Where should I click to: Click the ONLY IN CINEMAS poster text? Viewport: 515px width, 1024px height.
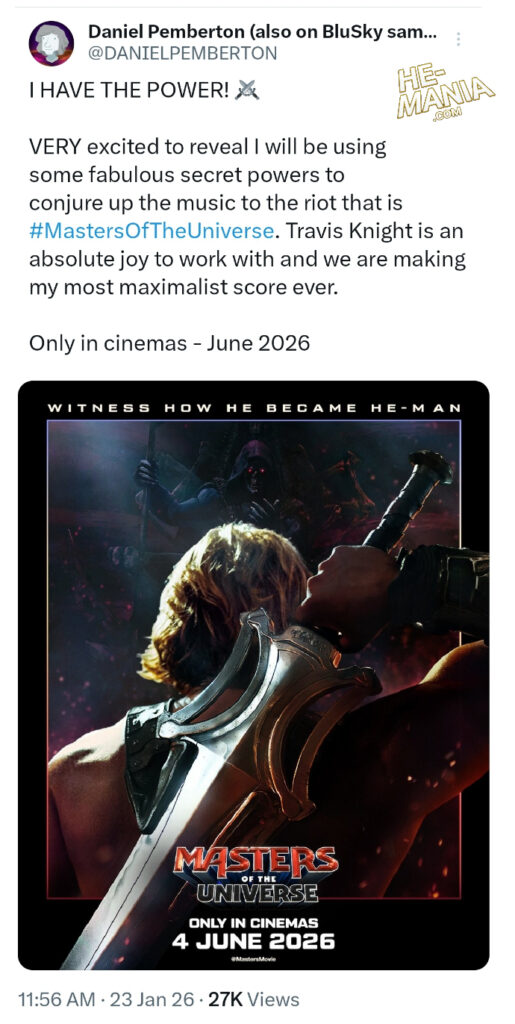pos(253,923)
